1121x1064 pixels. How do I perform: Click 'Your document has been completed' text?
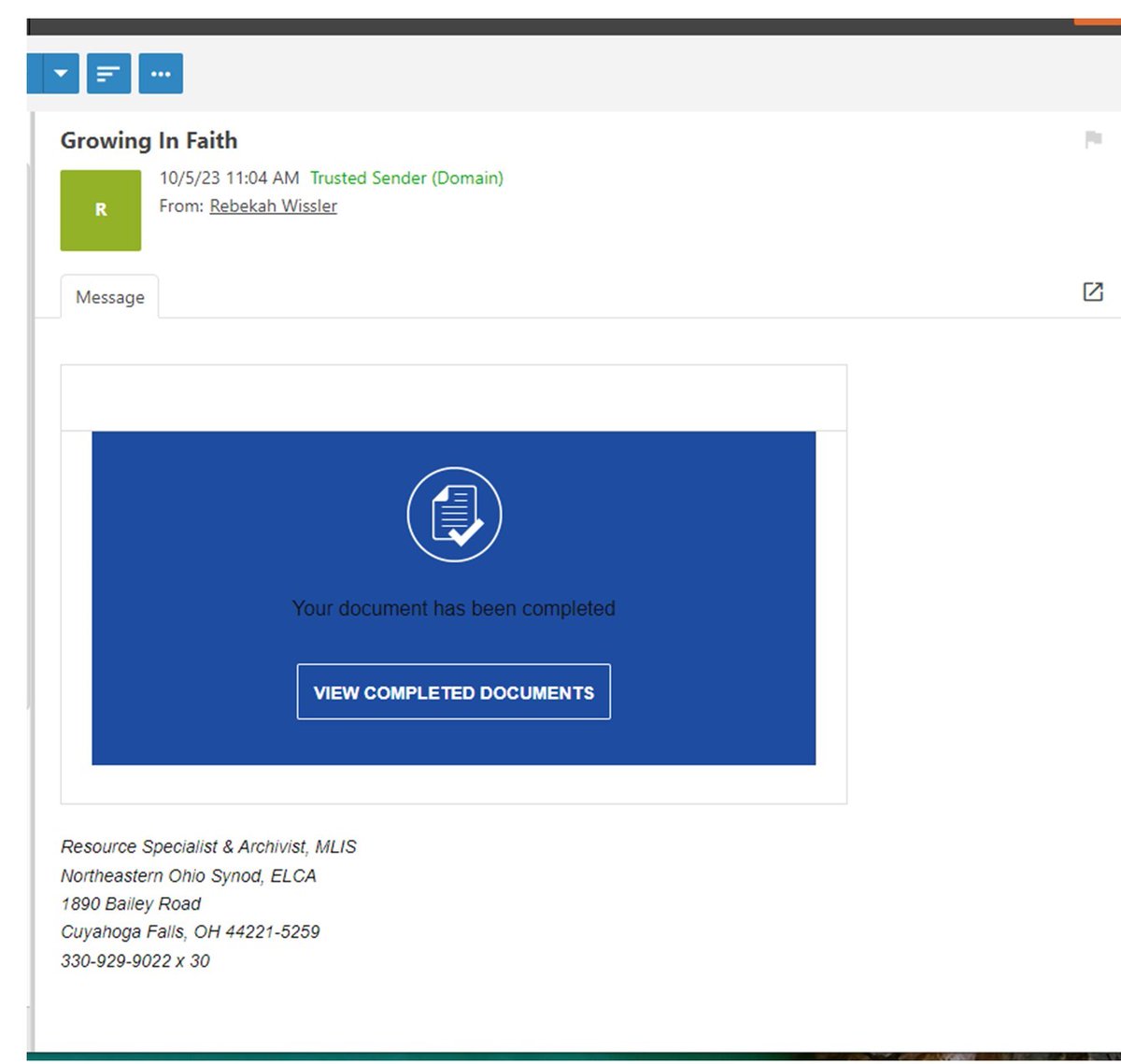454,608
